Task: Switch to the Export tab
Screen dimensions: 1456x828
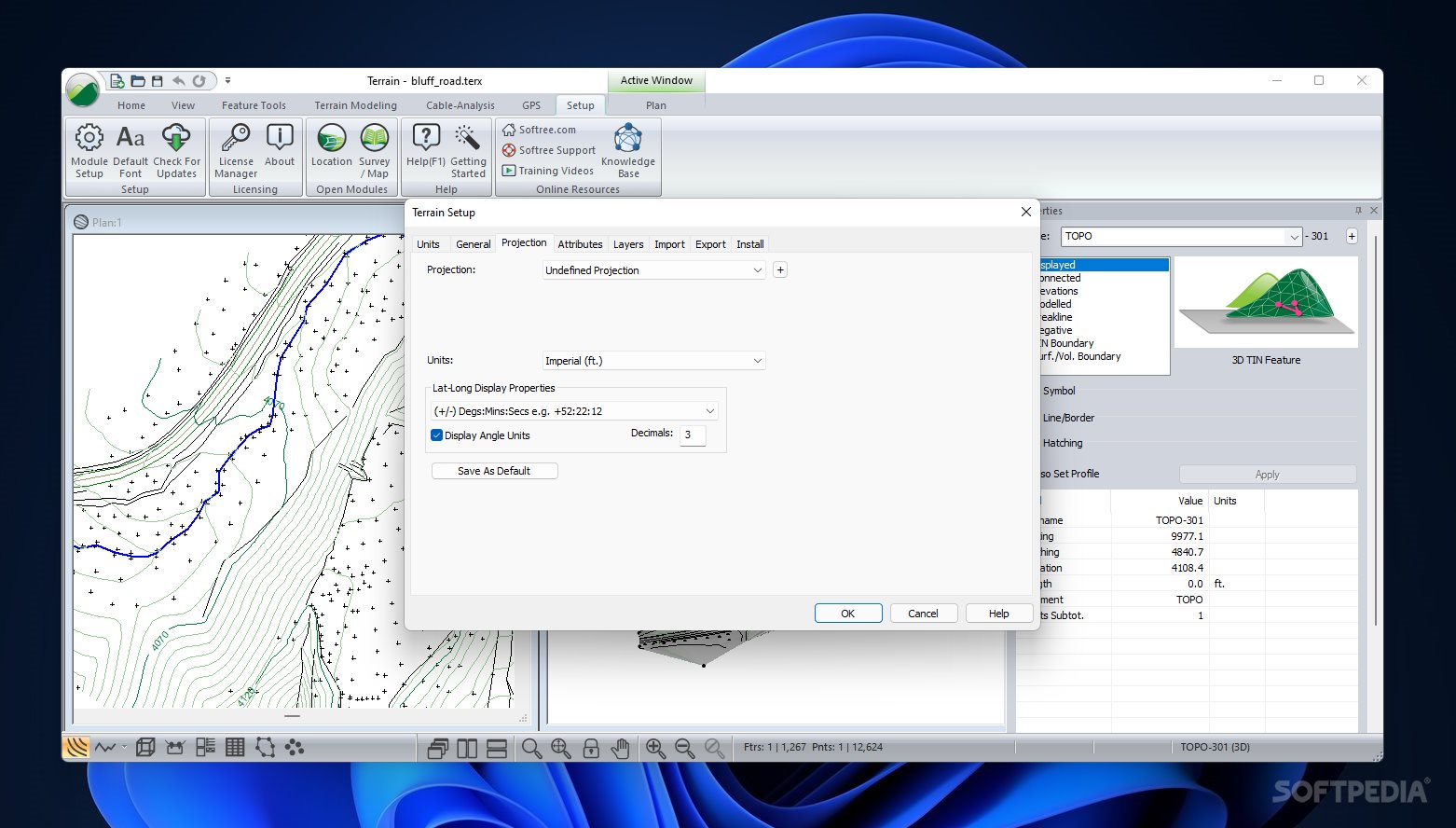Action: [710, 244]
